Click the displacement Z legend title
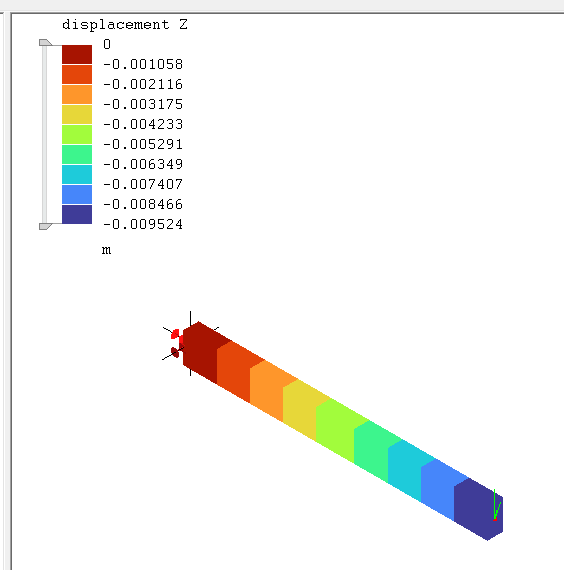 125,25
